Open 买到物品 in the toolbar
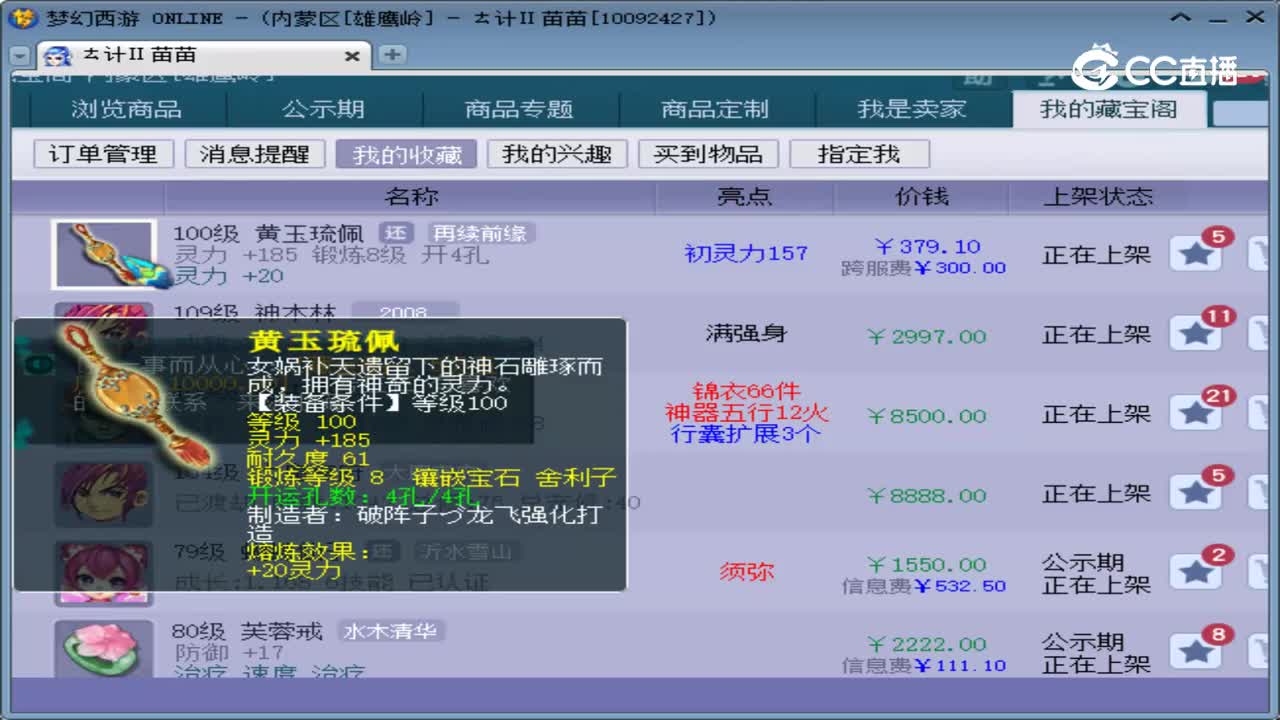Viewport: 1280px width, 720px height. pos(708,153)
